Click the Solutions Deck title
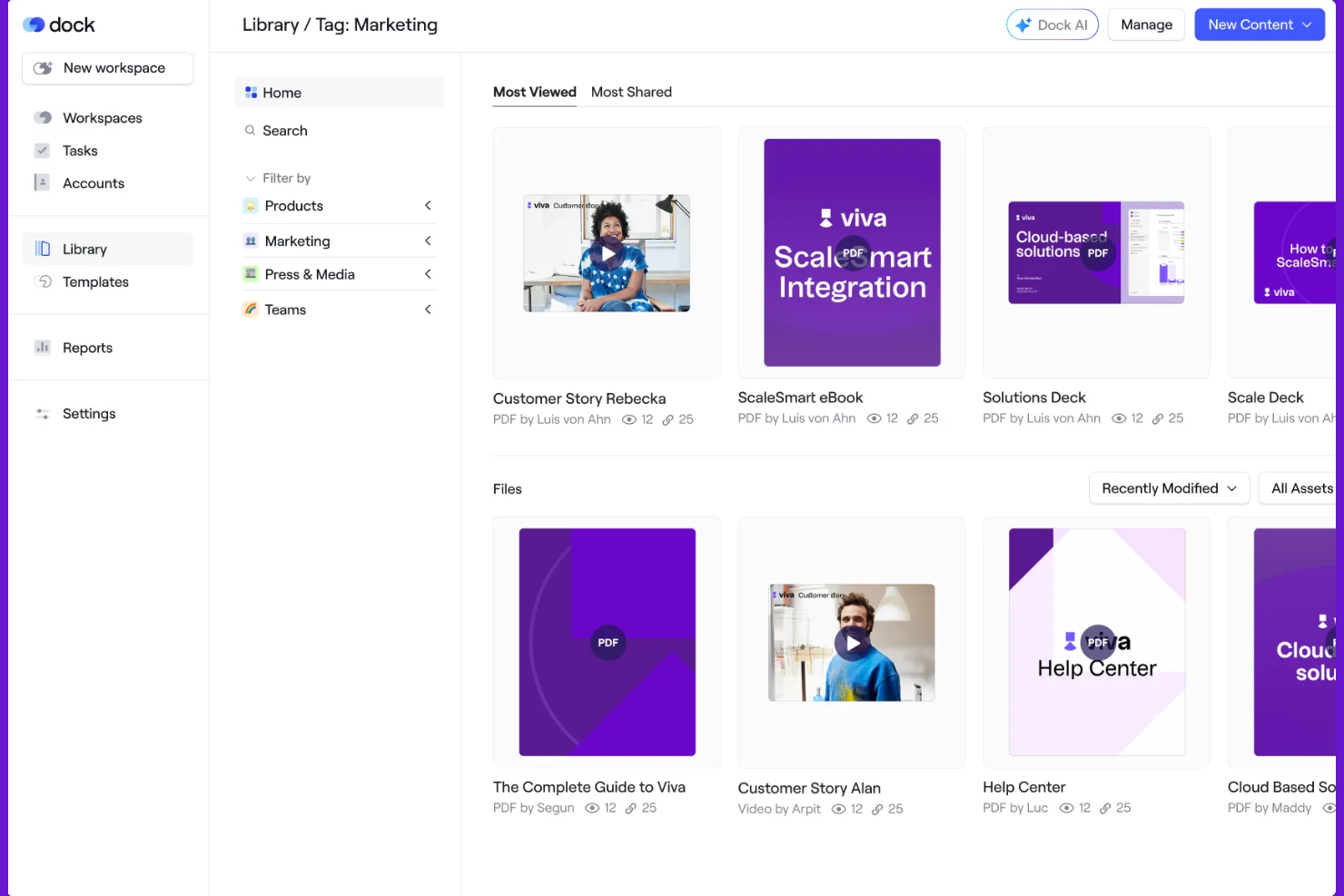The height and width of the screenshot is (896, 1344). 1034,398
